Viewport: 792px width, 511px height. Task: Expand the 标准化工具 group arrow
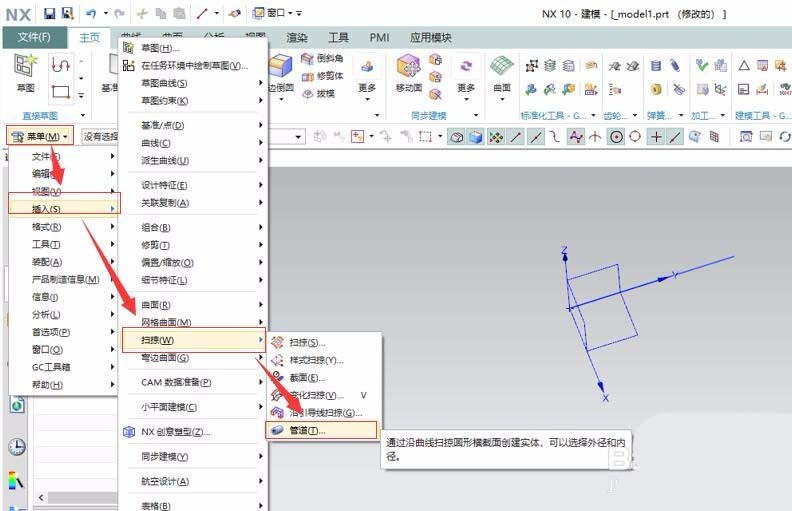(593, 116)
